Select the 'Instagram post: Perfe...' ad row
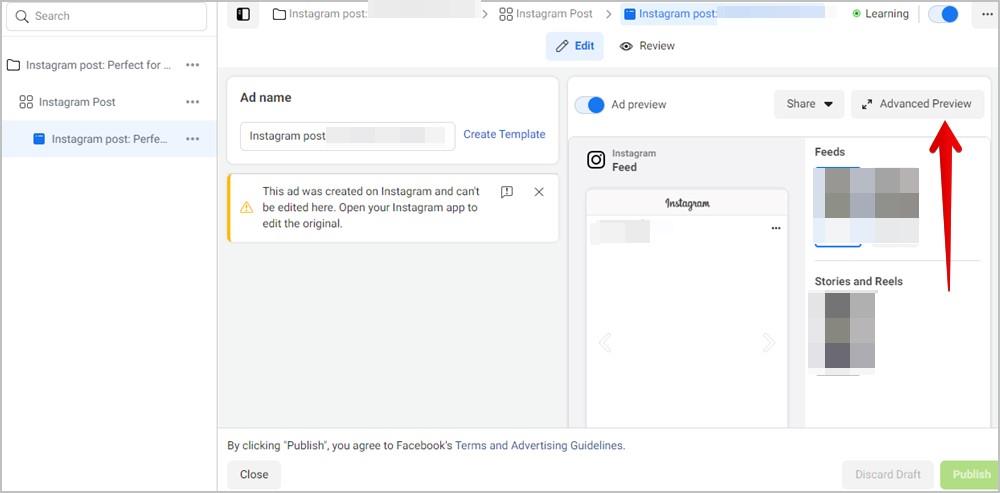1000x493 pixels. pyautogui.click(x=108, y=139)
